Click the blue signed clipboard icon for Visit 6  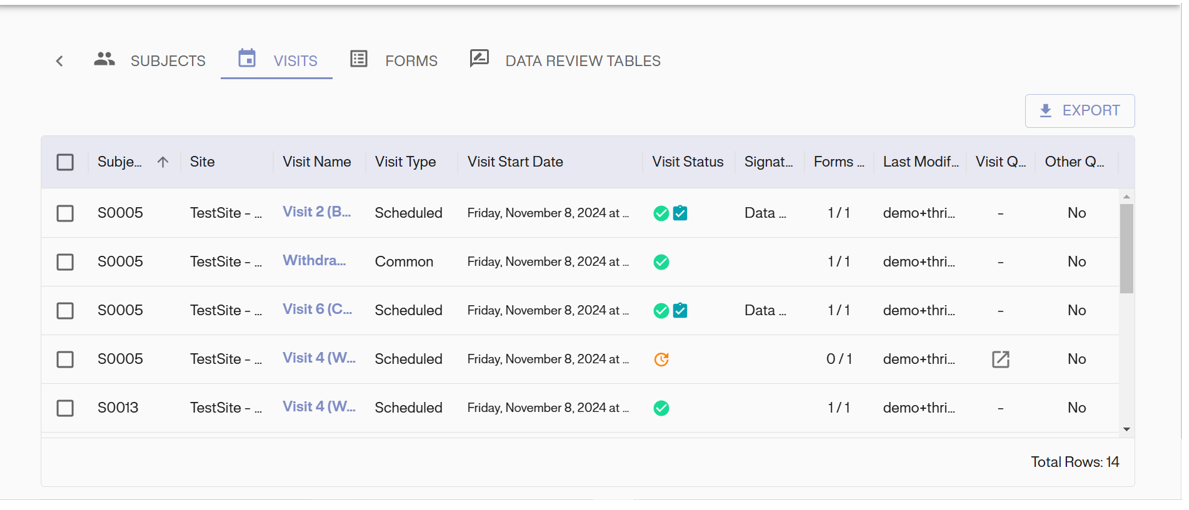tap(680, 310)
